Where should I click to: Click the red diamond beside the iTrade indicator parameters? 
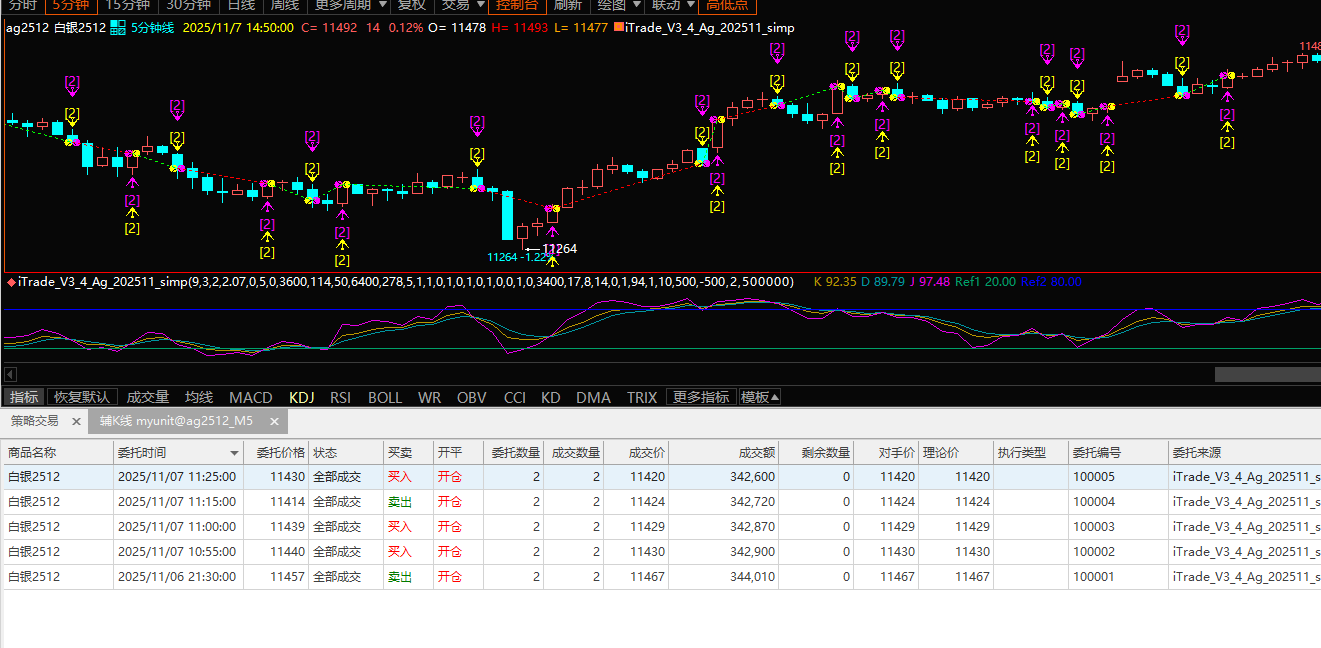11,283
